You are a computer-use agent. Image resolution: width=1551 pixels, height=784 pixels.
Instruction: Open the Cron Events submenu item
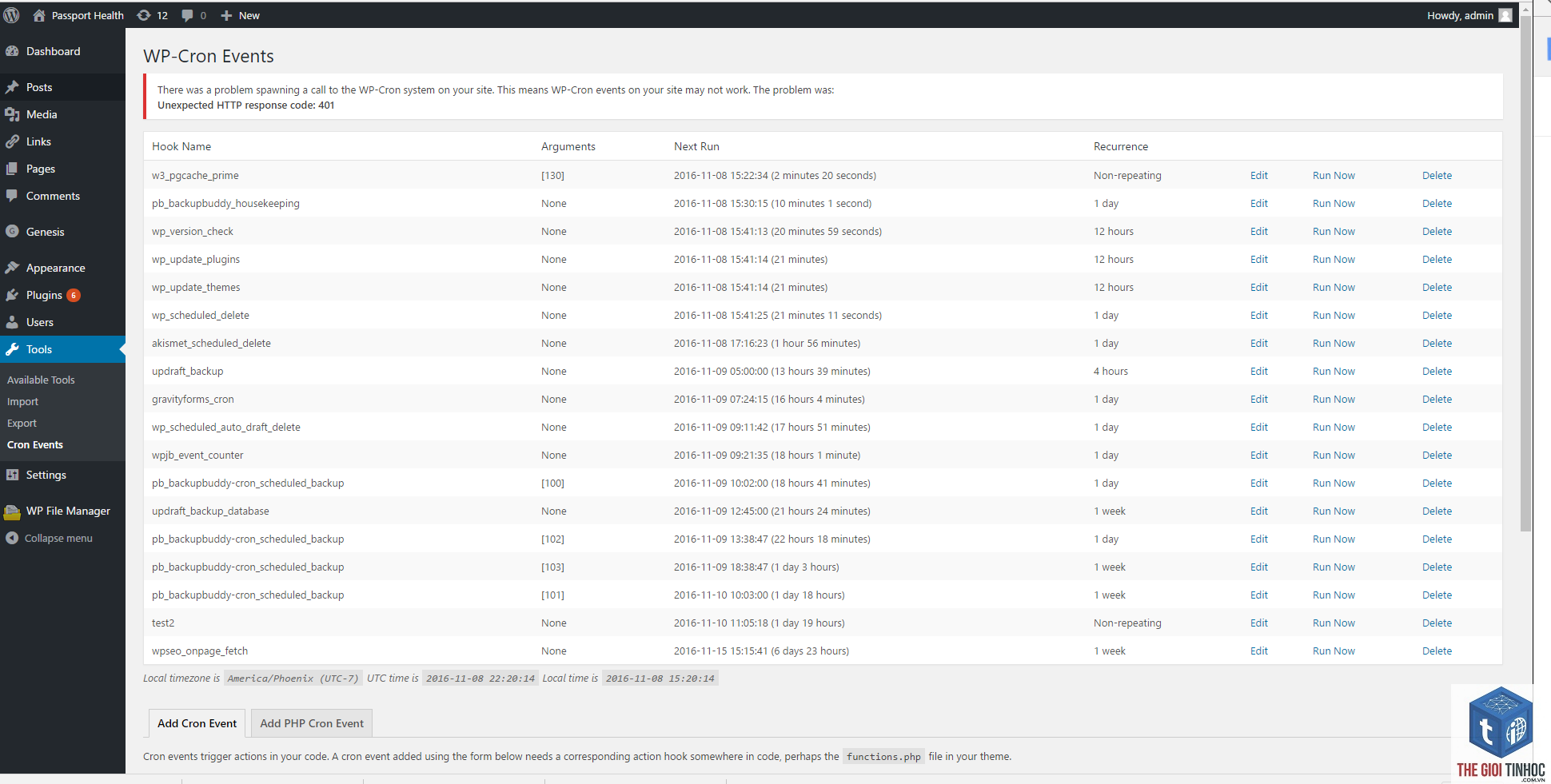(35, 445)
